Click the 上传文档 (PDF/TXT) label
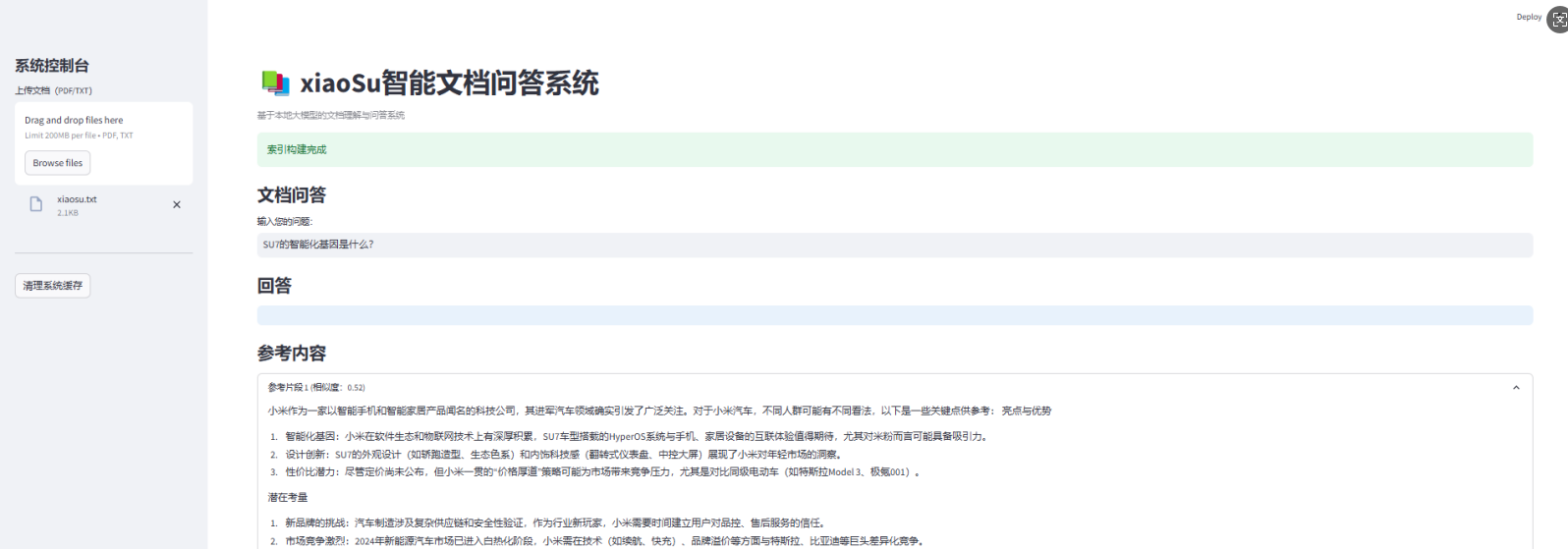This screenshot has width=1568, height=549. coord(53,90)
